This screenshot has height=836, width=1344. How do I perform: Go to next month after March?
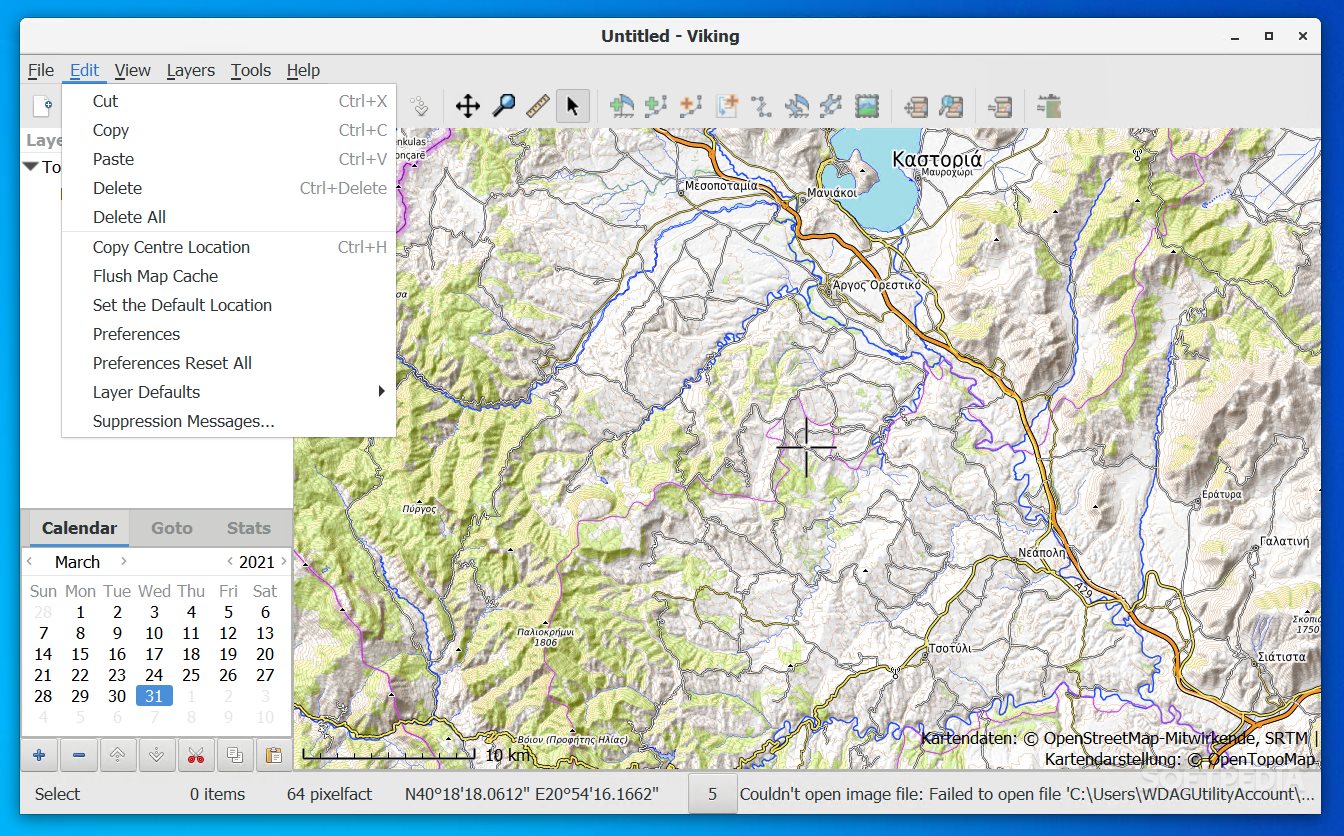pos(123,561)
